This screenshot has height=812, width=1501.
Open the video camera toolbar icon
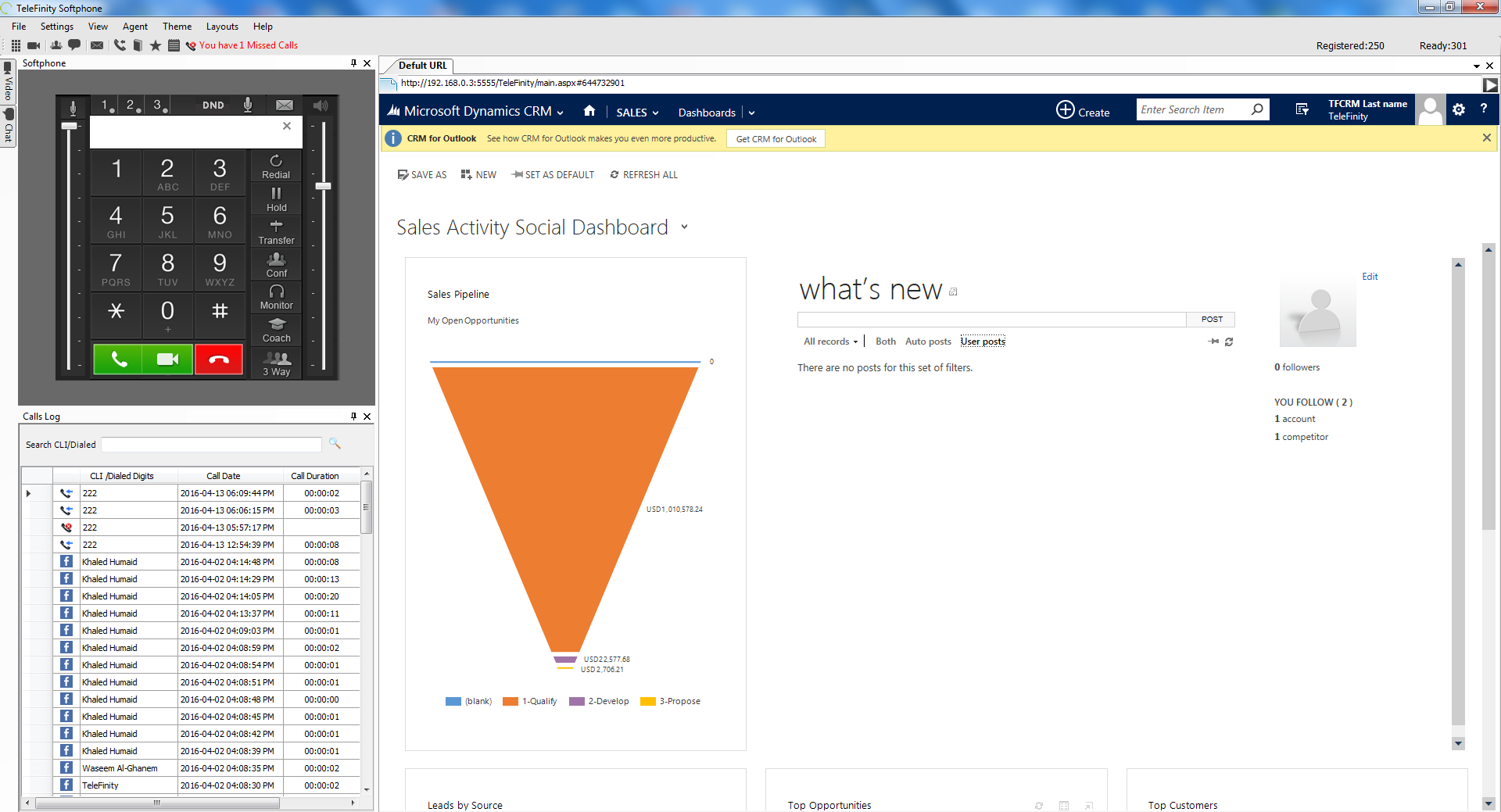[x=34, y=45]
